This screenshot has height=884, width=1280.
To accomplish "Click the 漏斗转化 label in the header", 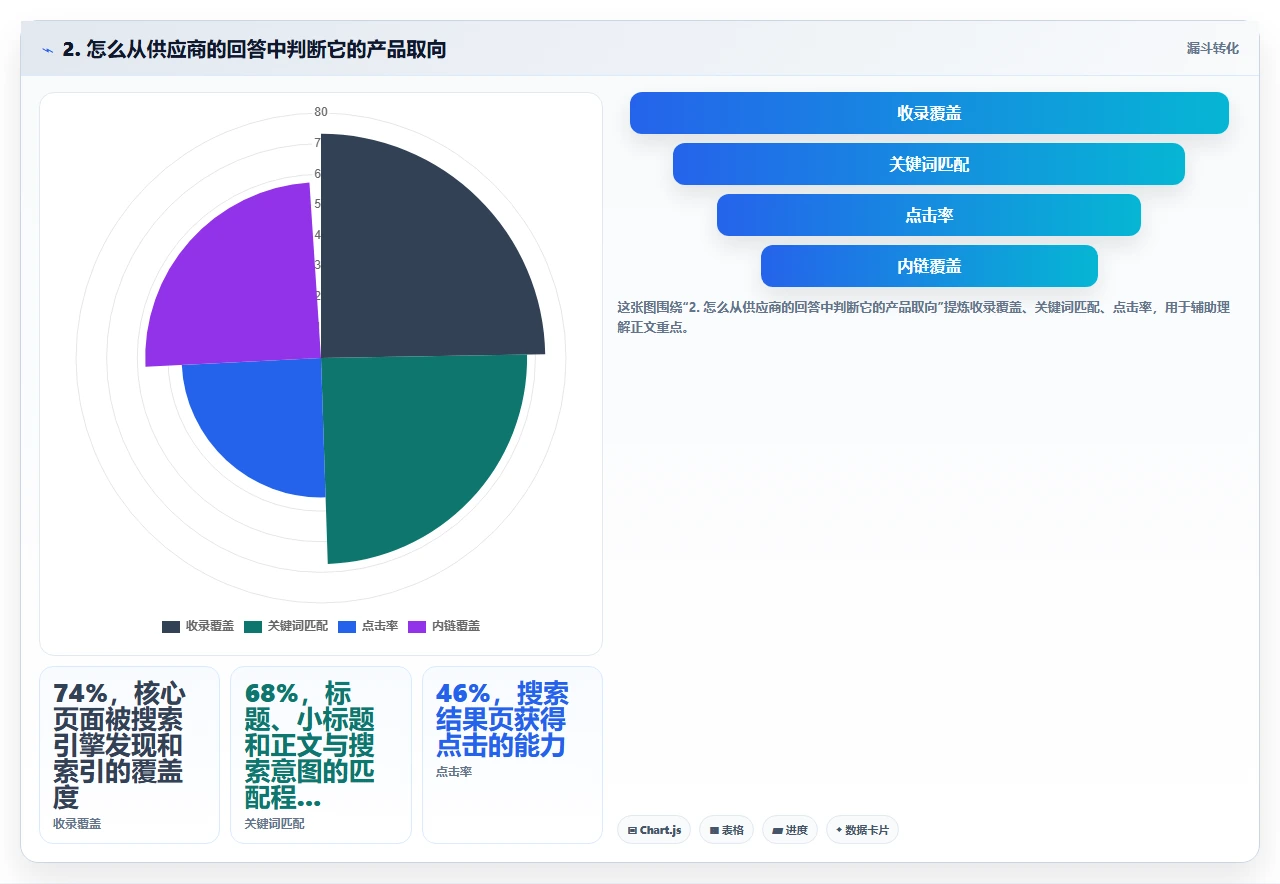I will (1212, 48).
